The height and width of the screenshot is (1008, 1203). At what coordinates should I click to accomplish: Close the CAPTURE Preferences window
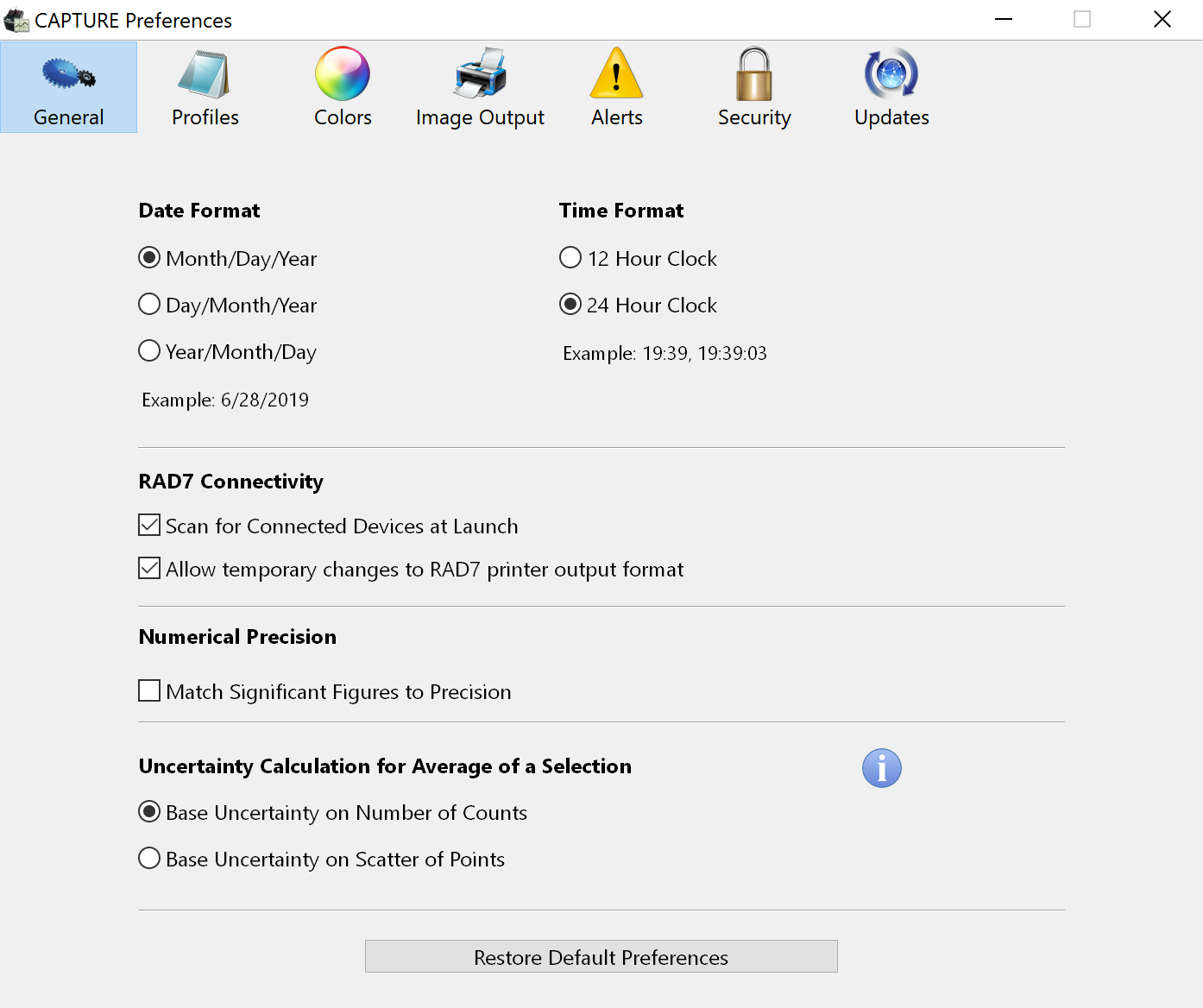(1162, 19)
